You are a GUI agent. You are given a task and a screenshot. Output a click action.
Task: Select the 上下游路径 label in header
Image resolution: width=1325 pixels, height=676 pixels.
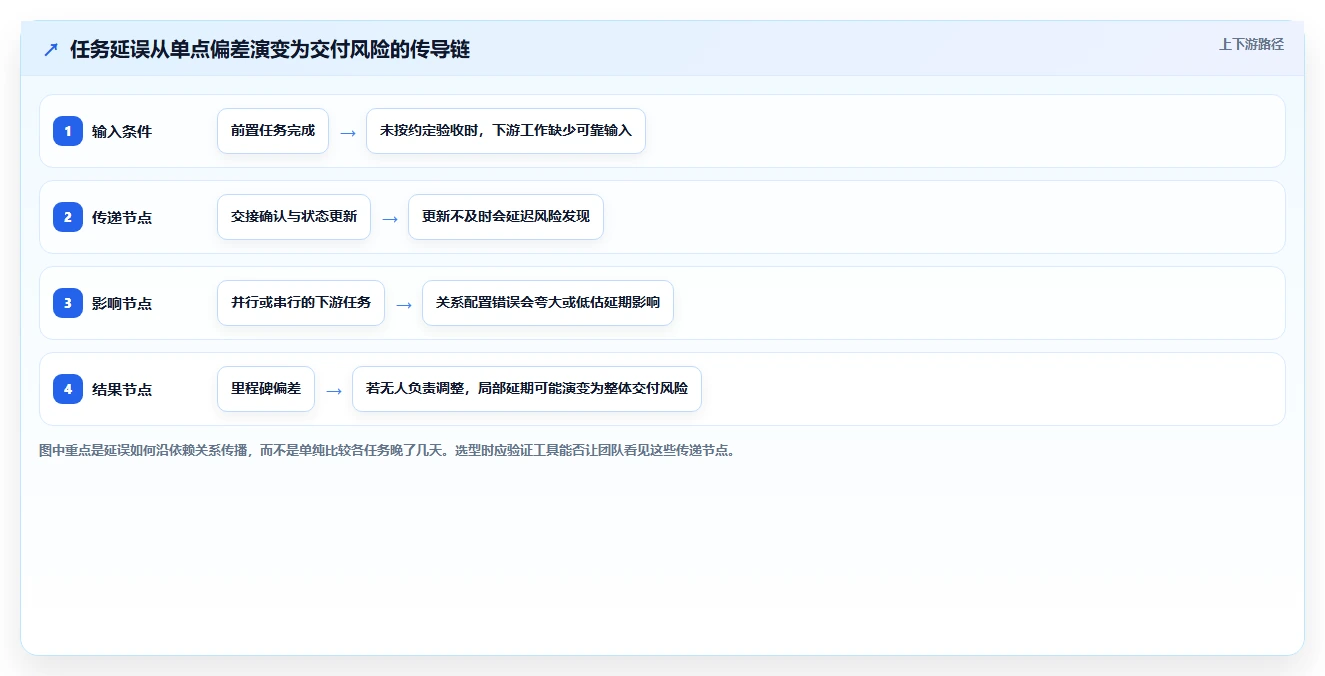(1251, 44)
